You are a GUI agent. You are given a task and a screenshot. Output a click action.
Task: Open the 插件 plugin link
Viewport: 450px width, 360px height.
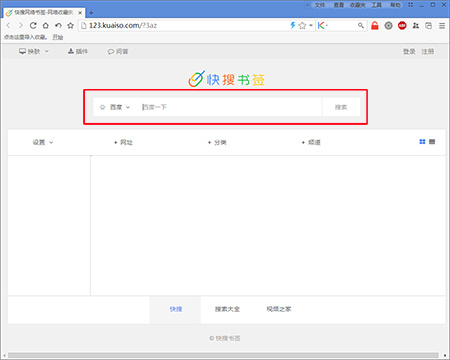click(78, 51)
